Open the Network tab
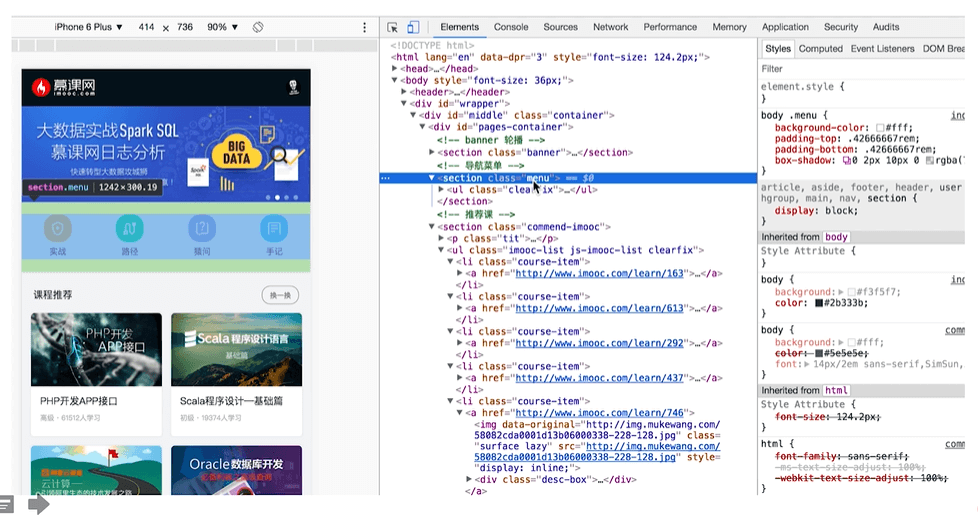The image size is (978, 518). 611,27
